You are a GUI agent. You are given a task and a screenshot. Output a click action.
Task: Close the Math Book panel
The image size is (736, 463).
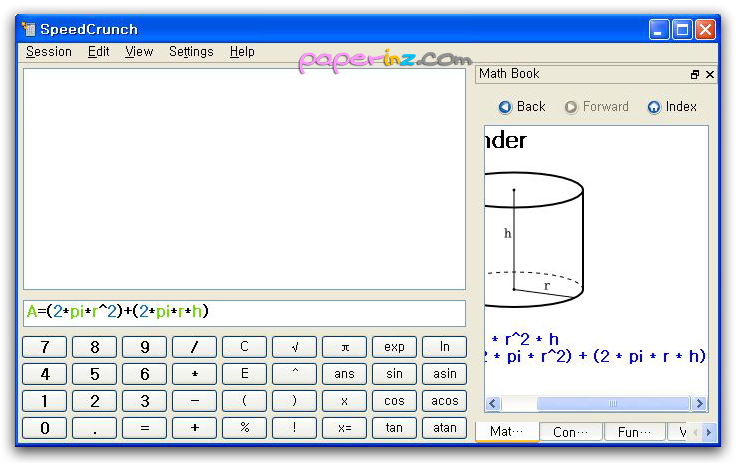point(710,75)
